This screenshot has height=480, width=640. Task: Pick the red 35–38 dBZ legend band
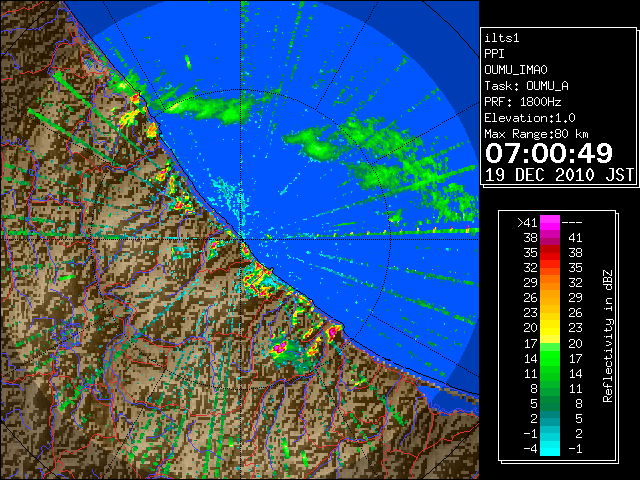[550, 253]
